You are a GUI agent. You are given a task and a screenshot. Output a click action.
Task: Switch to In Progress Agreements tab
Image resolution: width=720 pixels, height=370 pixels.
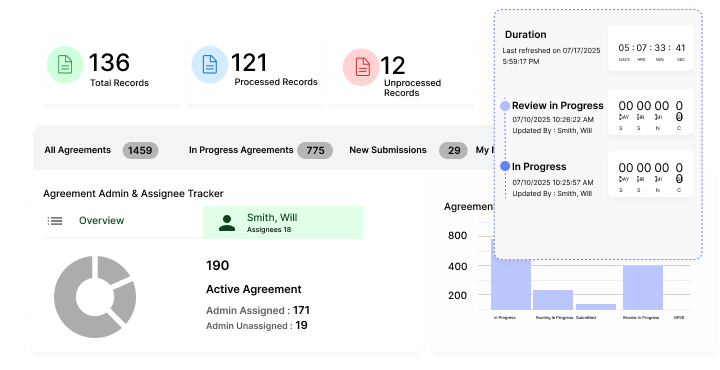[241, 150]
